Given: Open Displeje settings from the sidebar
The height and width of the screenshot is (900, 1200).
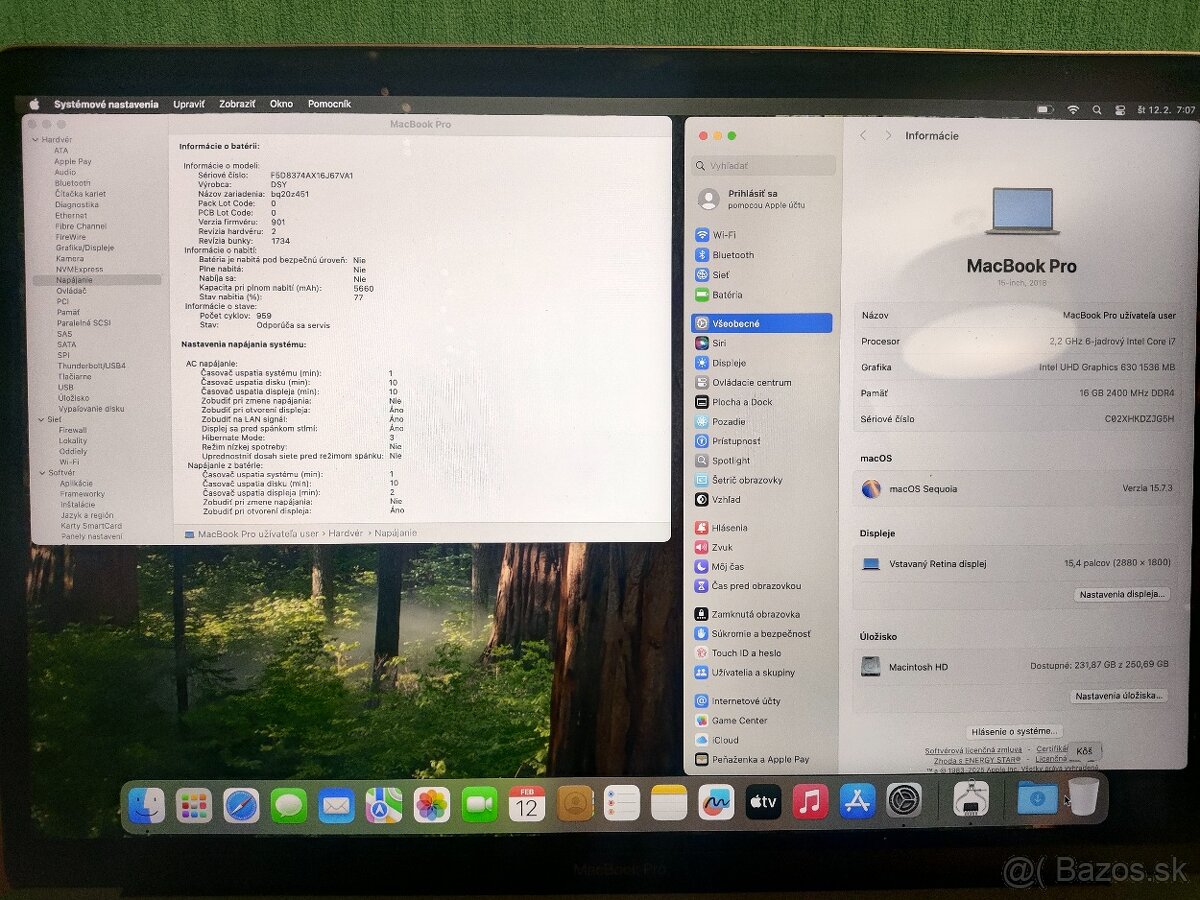Looking at the screenshot, I should pyautogui.click(x=727, y=362).
